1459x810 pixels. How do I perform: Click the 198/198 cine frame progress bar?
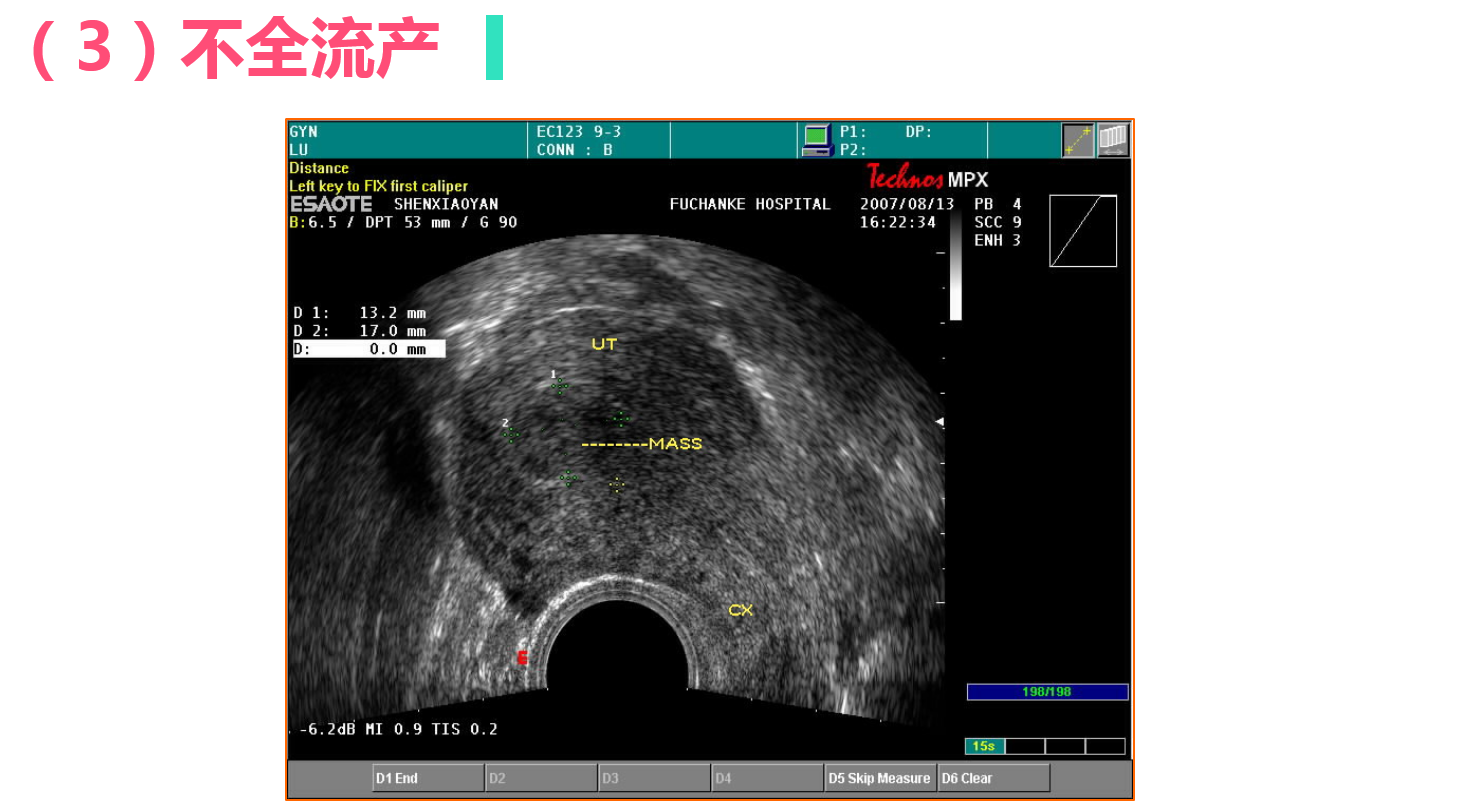coord(1047,692)
